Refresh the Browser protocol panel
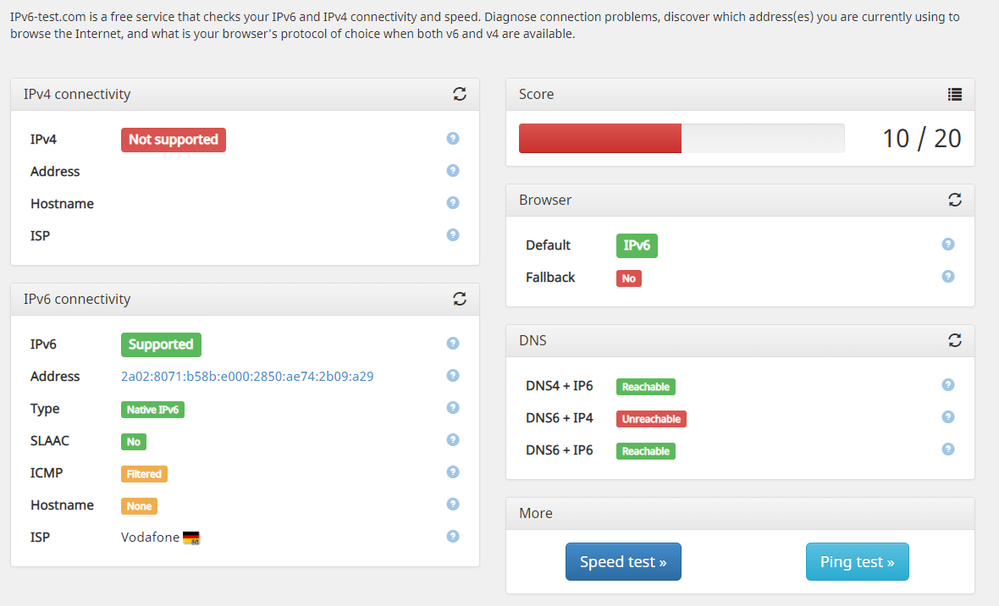This screenshot has height=606, width=999. 956,200
